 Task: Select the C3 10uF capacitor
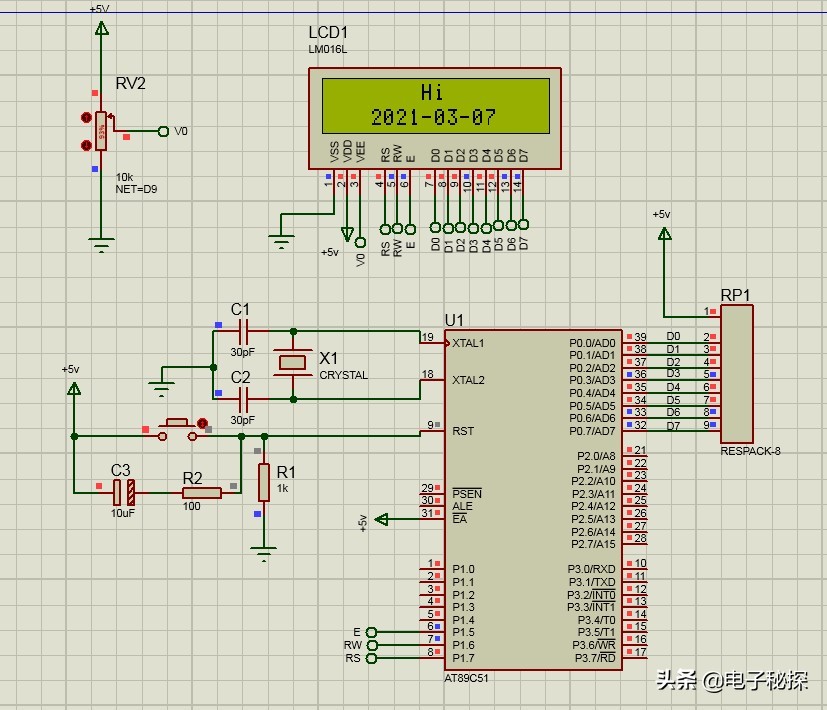click(121, 491)
